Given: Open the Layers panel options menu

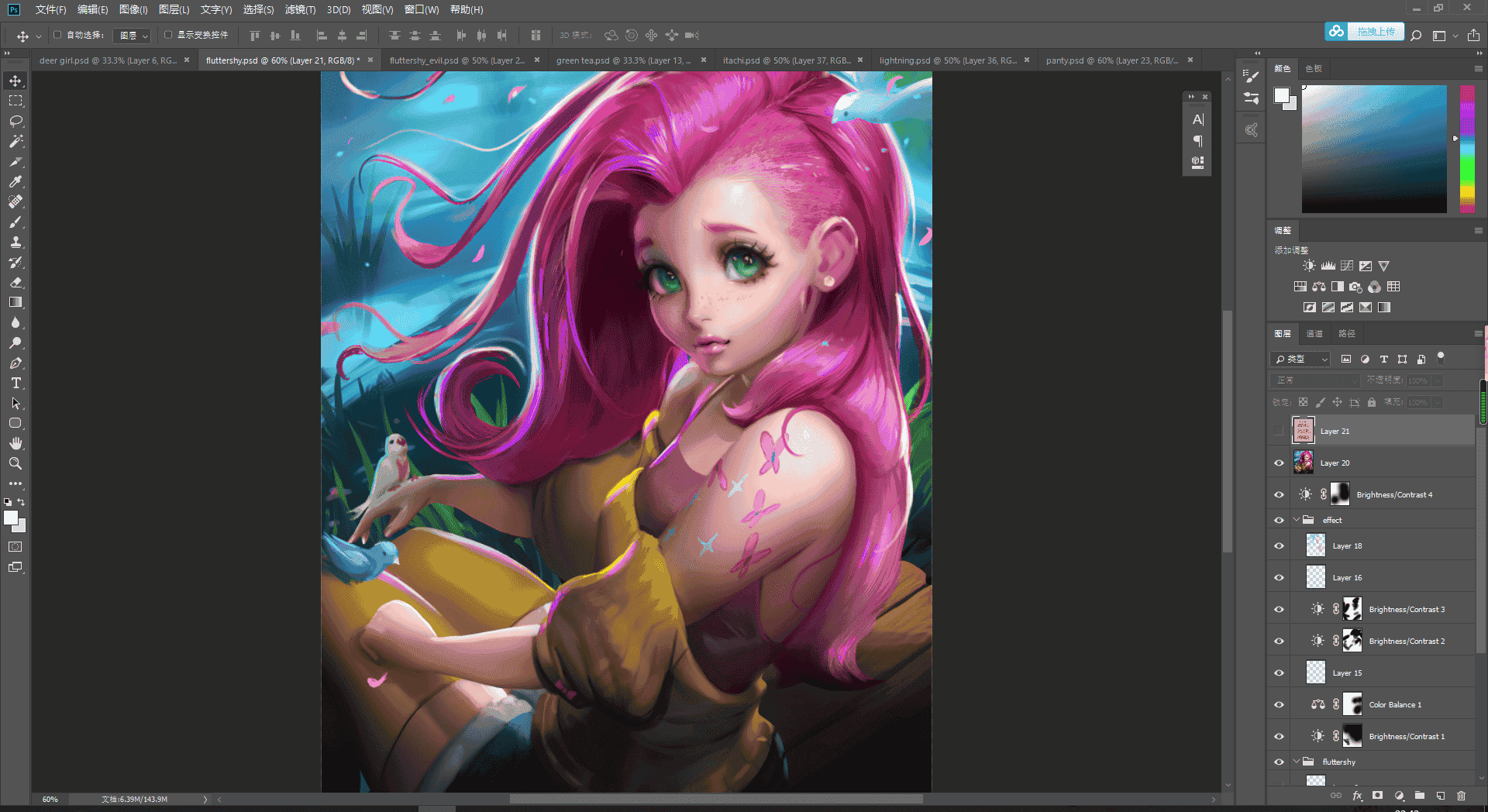Looking at the screenshot, I should (x=1478, y=334).
